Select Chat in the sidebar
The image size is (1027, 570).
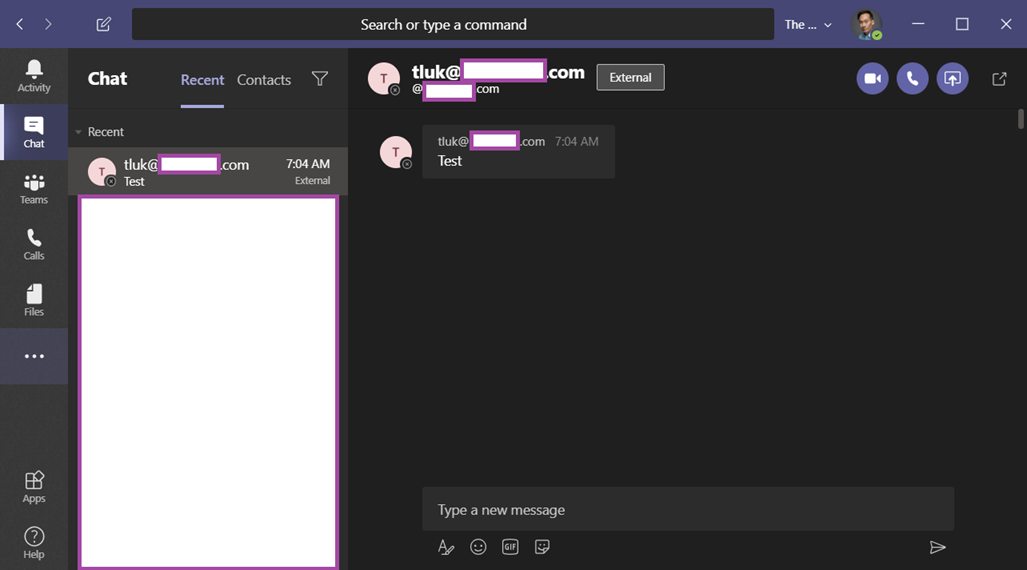(34, 132)
